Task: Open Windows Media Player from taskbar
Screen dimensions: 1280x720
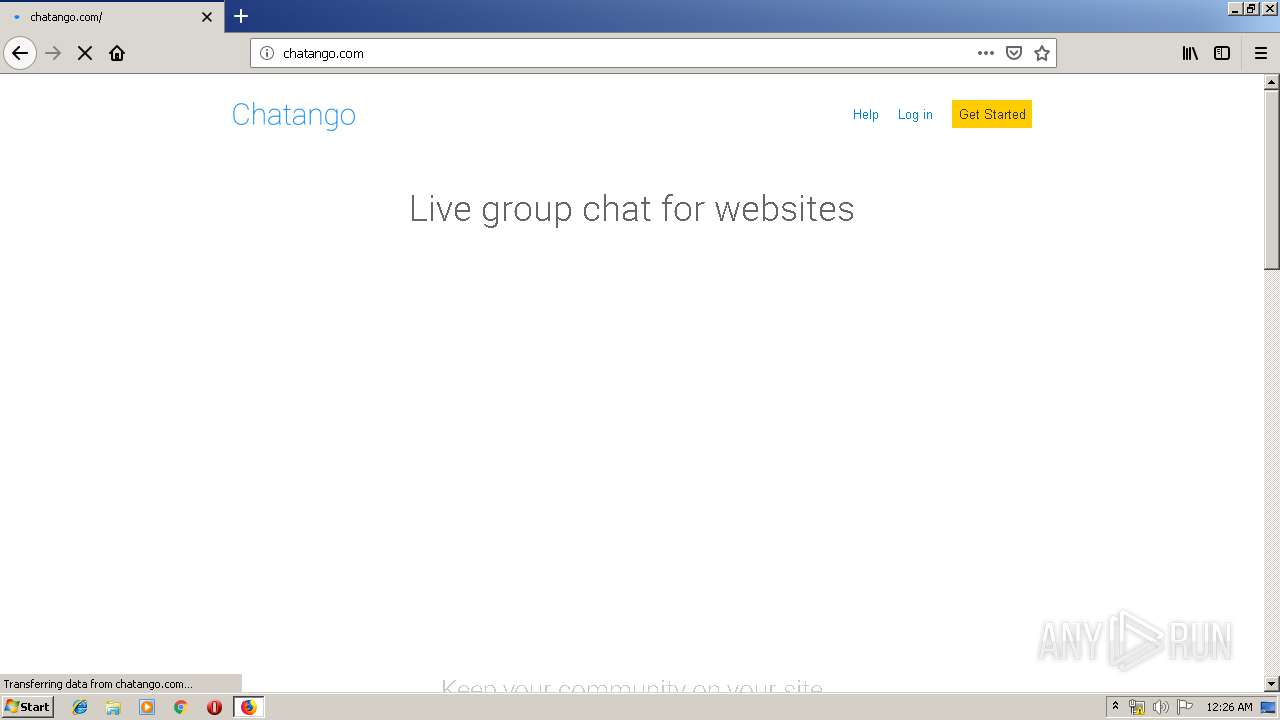Action: coord(147,707)
